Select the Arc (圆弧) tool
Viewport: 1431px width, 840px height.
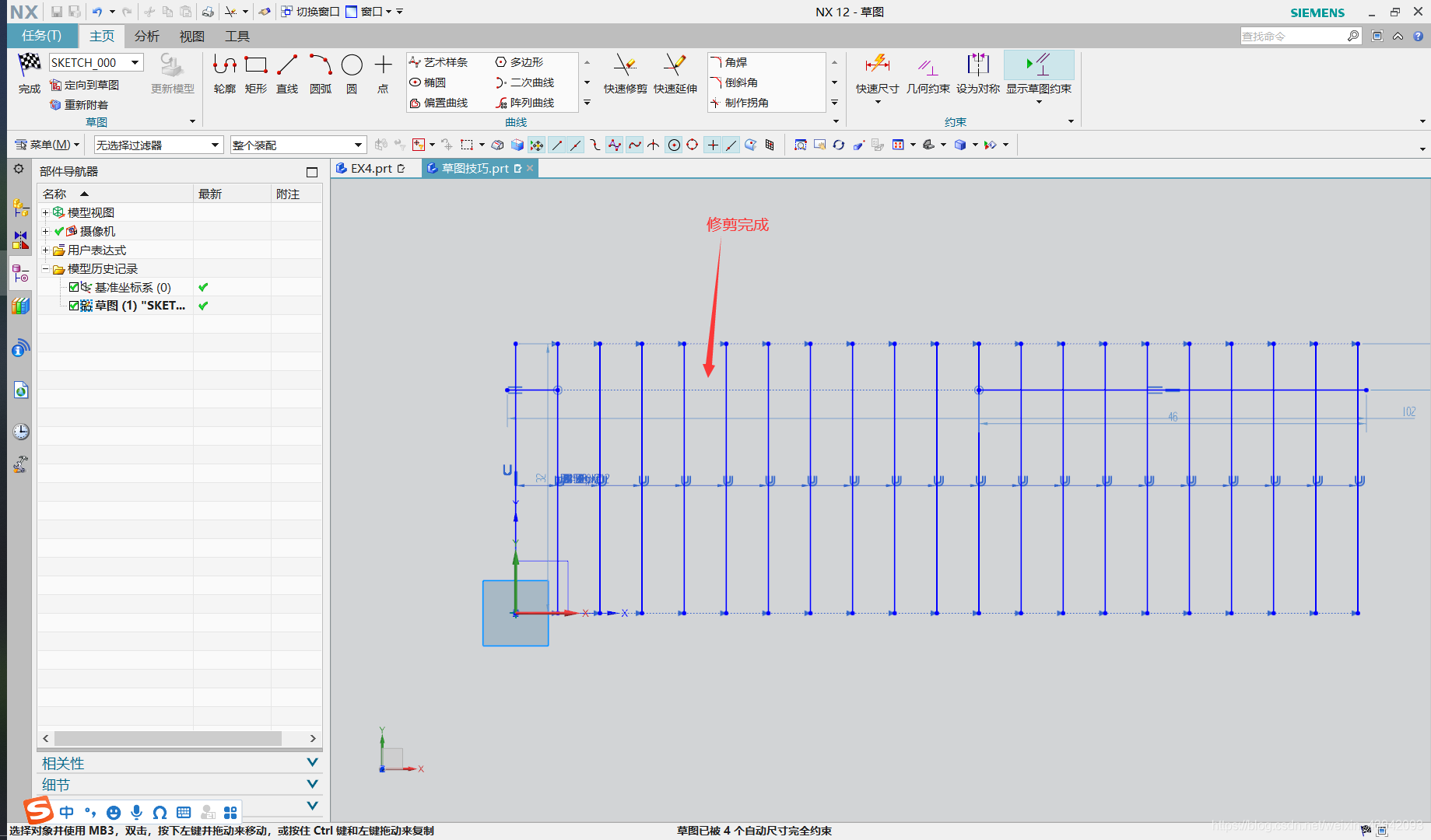[321, 74]
